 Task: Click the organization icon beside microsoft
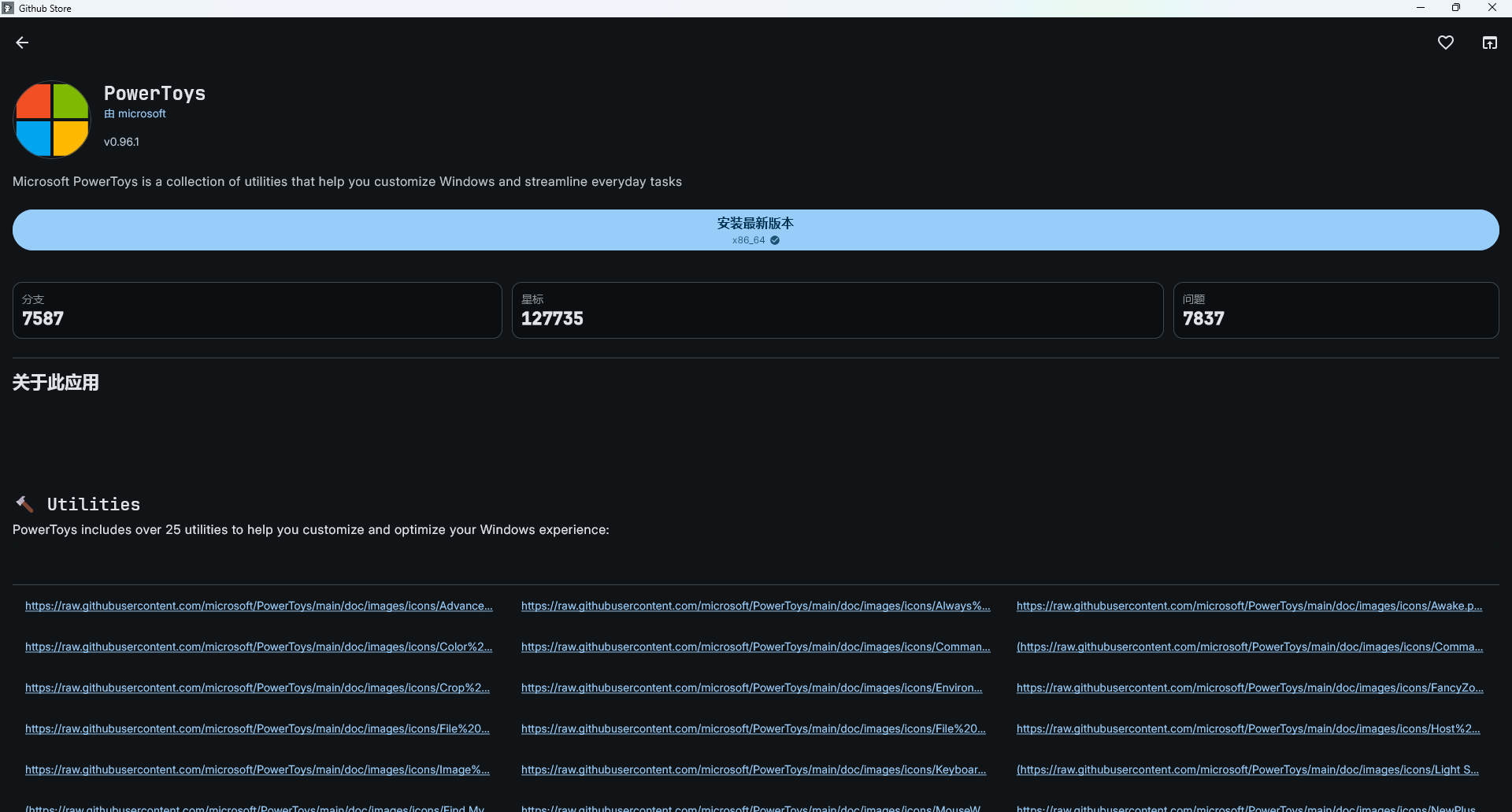pyautogui.click(x=109, y=113)
